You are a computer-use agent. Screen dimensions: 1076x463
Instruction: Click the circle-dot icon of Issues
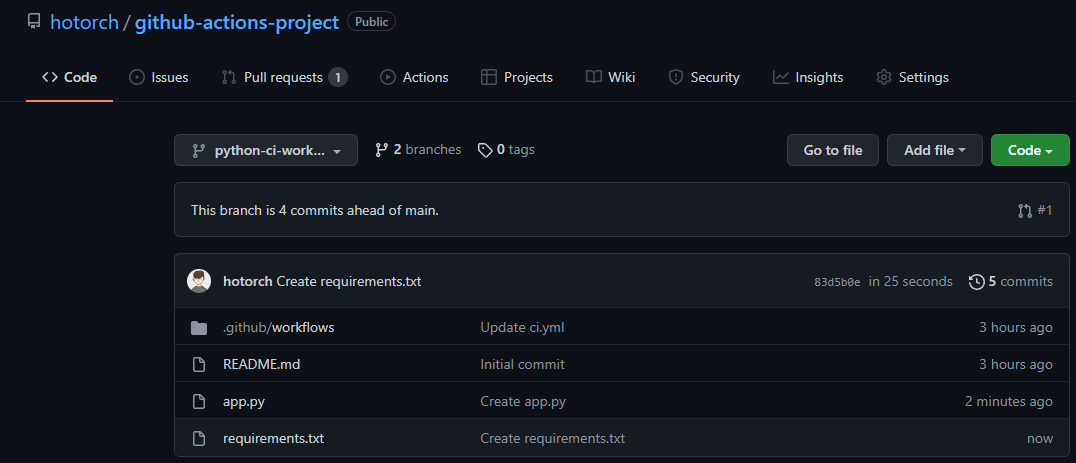[x=137, y=78]
